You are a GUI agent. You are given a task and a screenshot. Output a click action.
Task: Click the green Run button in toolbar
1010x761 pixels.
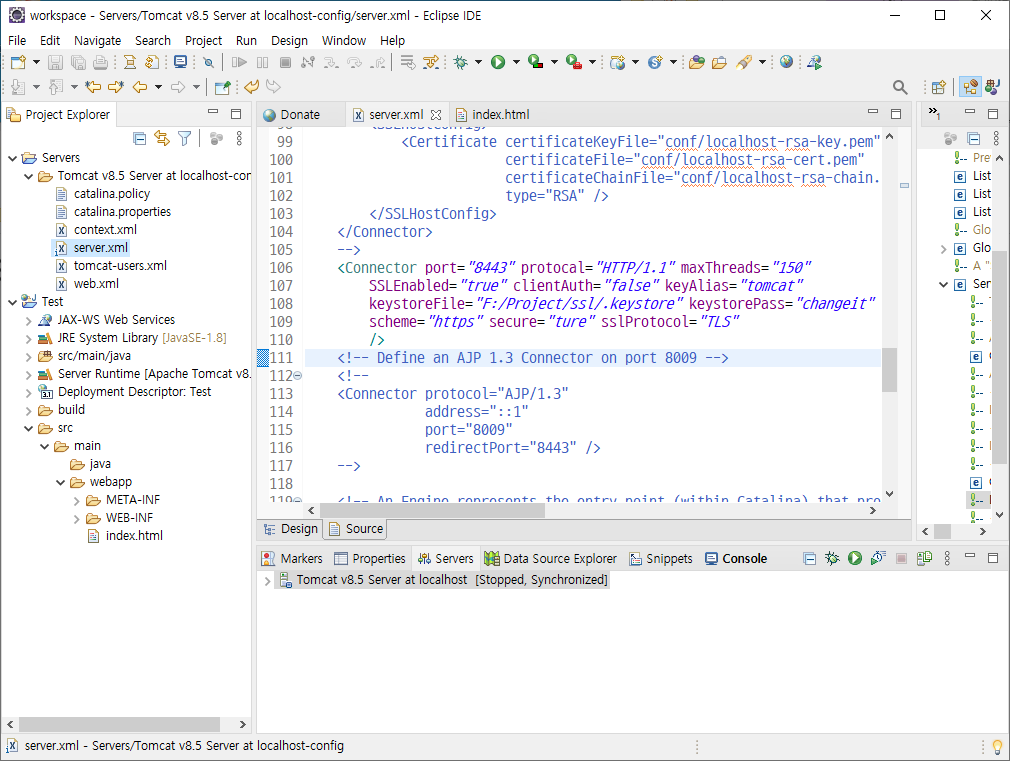(498, 63)
